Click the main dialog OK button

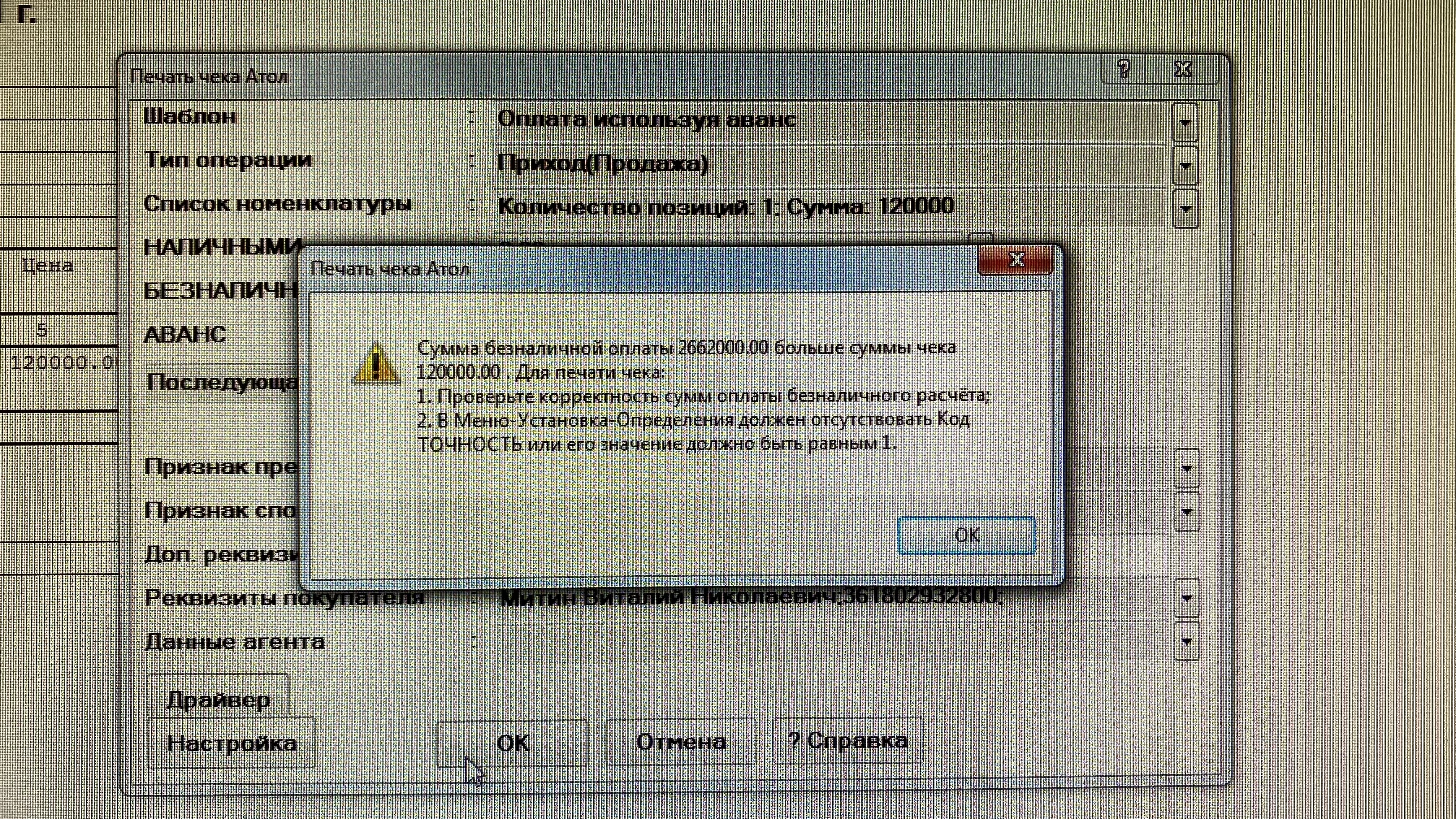[x=512, y=743]
